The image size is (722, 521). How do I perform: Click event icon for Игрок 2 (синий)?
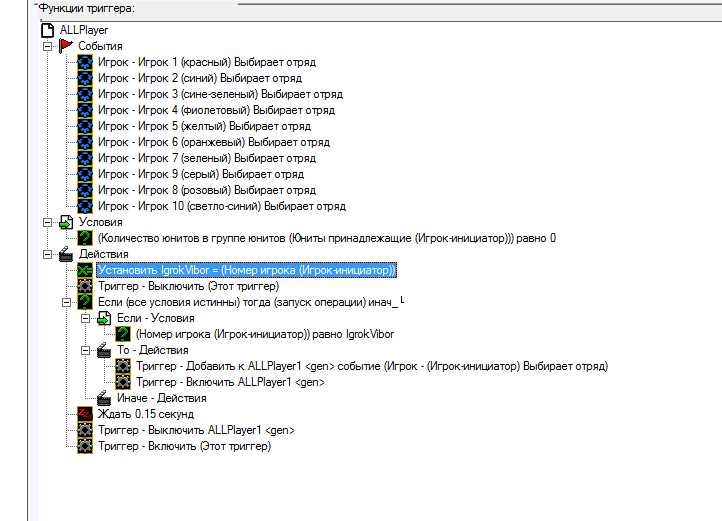(85, 78)
